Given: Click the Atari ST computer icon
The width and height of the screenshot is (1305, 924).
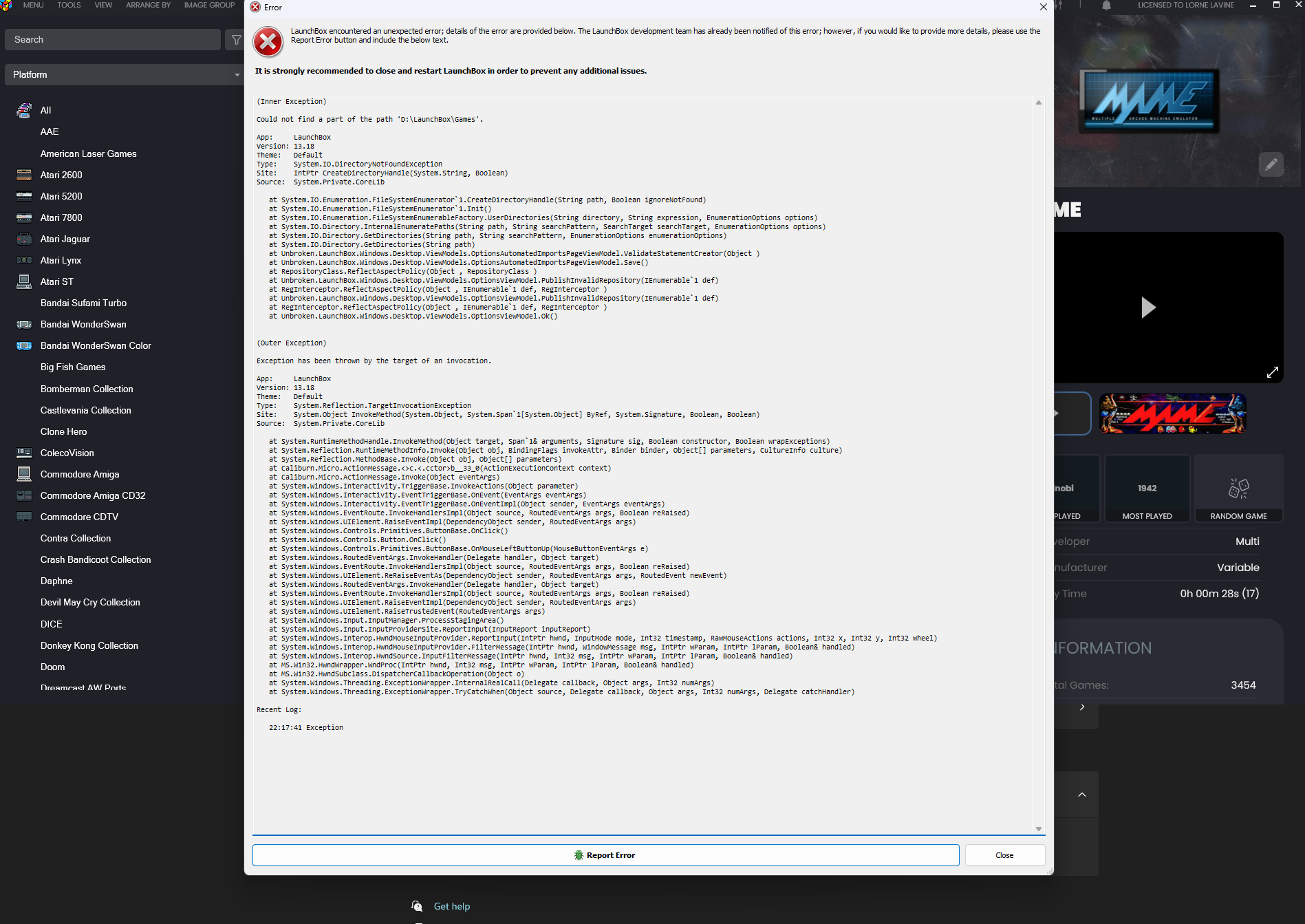Looking at the screenshot, I should (x=24, y=281).
